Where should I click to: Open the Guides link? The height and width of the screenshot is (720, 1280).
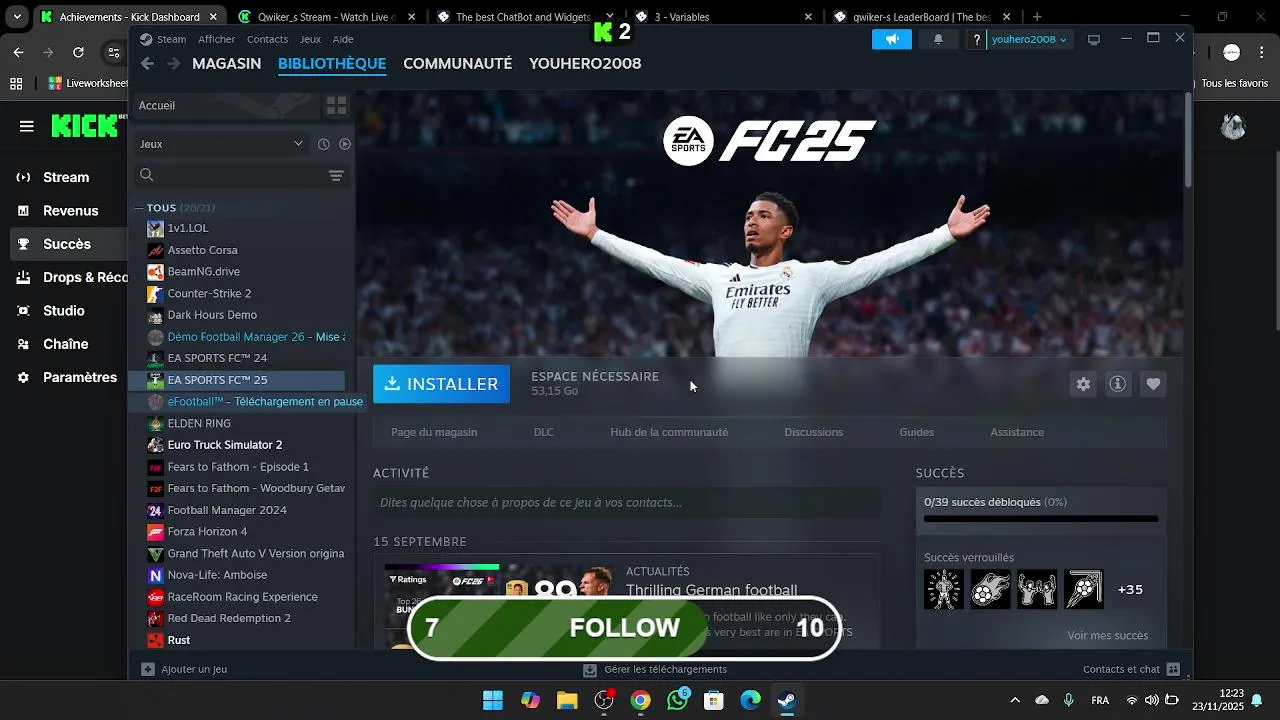pyautogui.click(x=916, y=432)
